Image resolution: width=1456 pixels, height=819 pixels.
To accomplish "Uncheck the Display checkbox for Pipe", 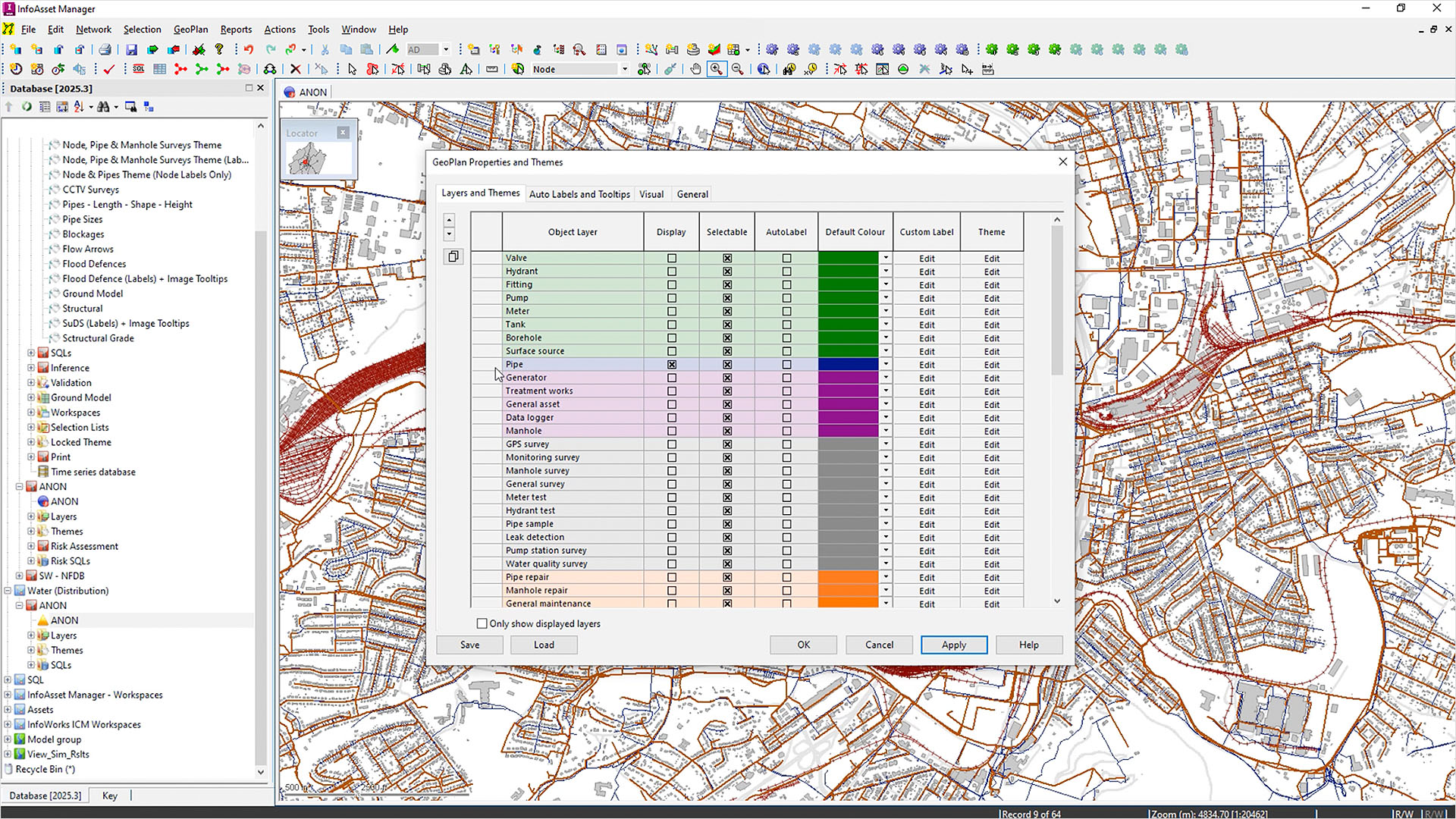I will [x=671, y=365].
